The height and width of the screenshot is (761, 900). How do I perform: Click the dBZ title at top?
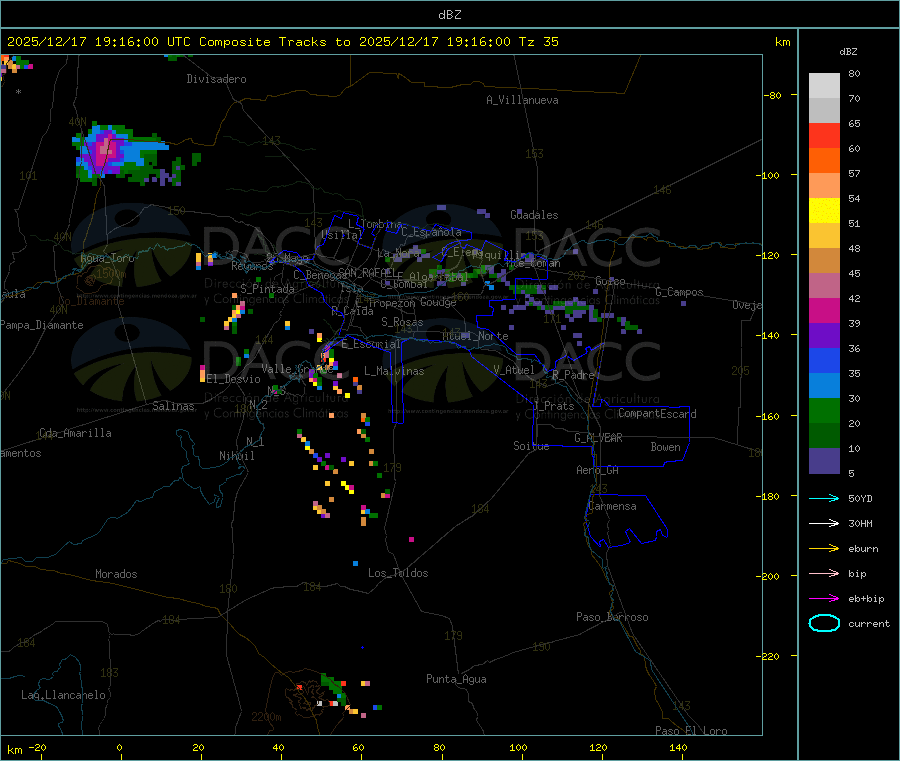click(449, 14)
